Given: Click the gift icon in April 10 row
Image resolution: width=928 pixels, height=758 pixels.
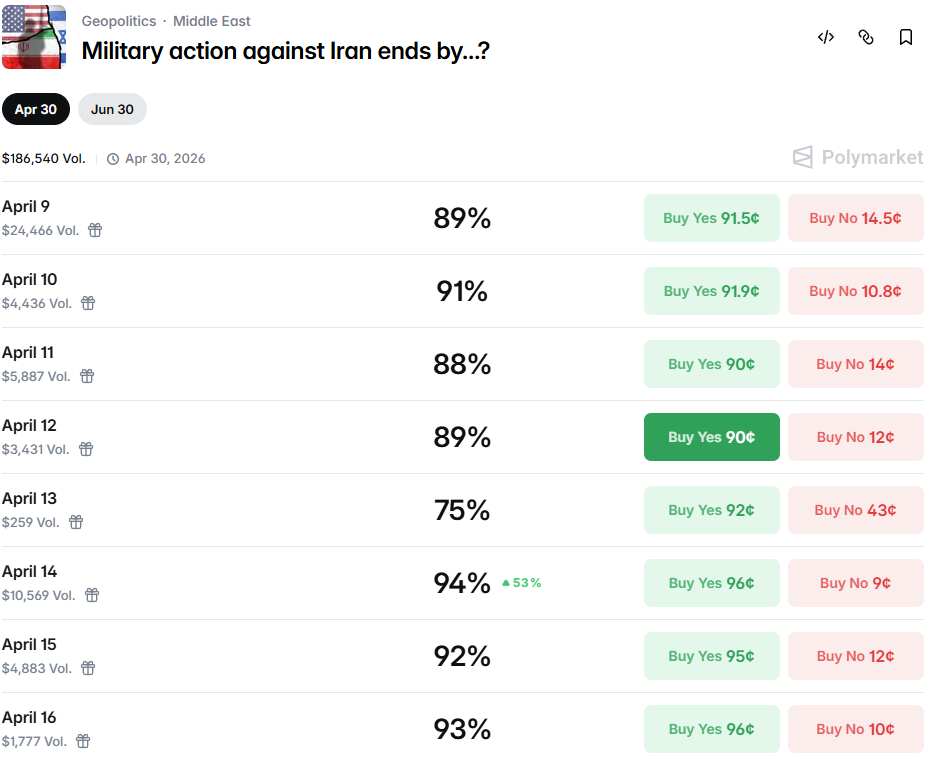Looking at the screenshot, I should click(x=88, y=303).
